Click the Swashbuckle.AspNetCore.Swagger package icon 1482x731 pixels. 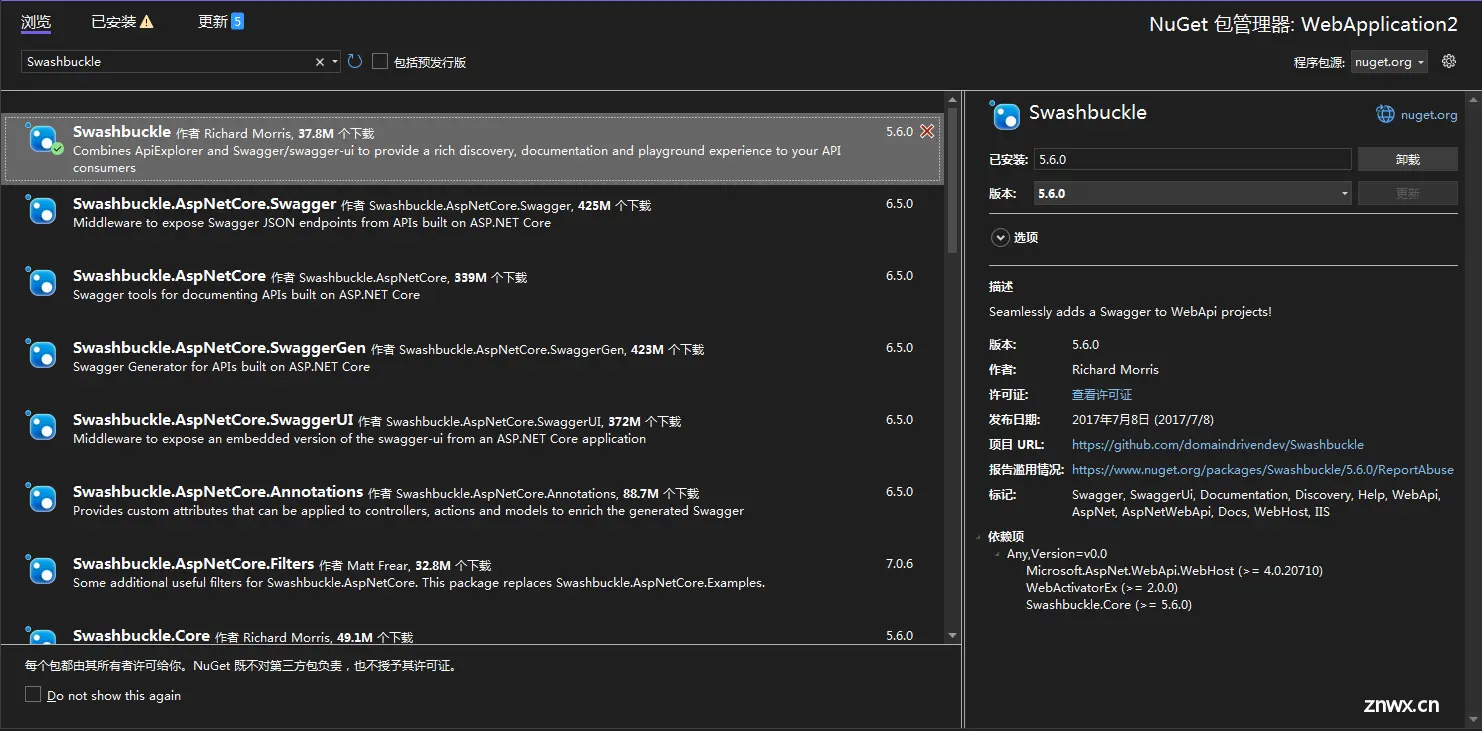(40, 209)
